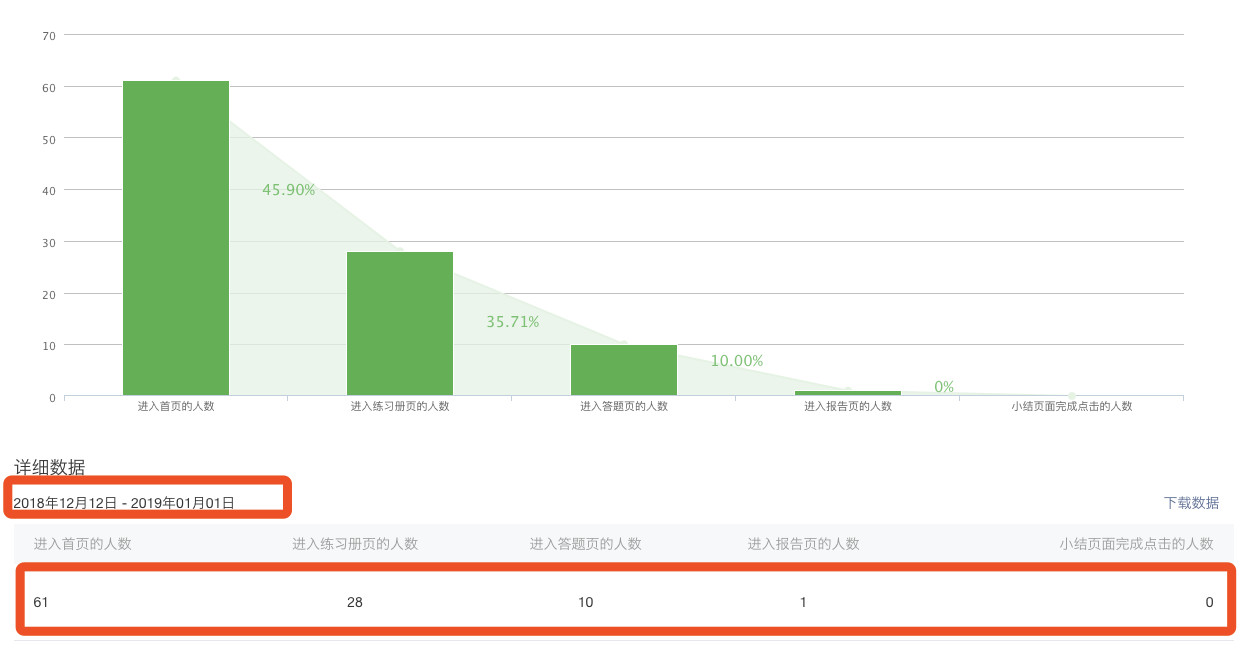Click the y-axis value 40

tap(49, 190)
